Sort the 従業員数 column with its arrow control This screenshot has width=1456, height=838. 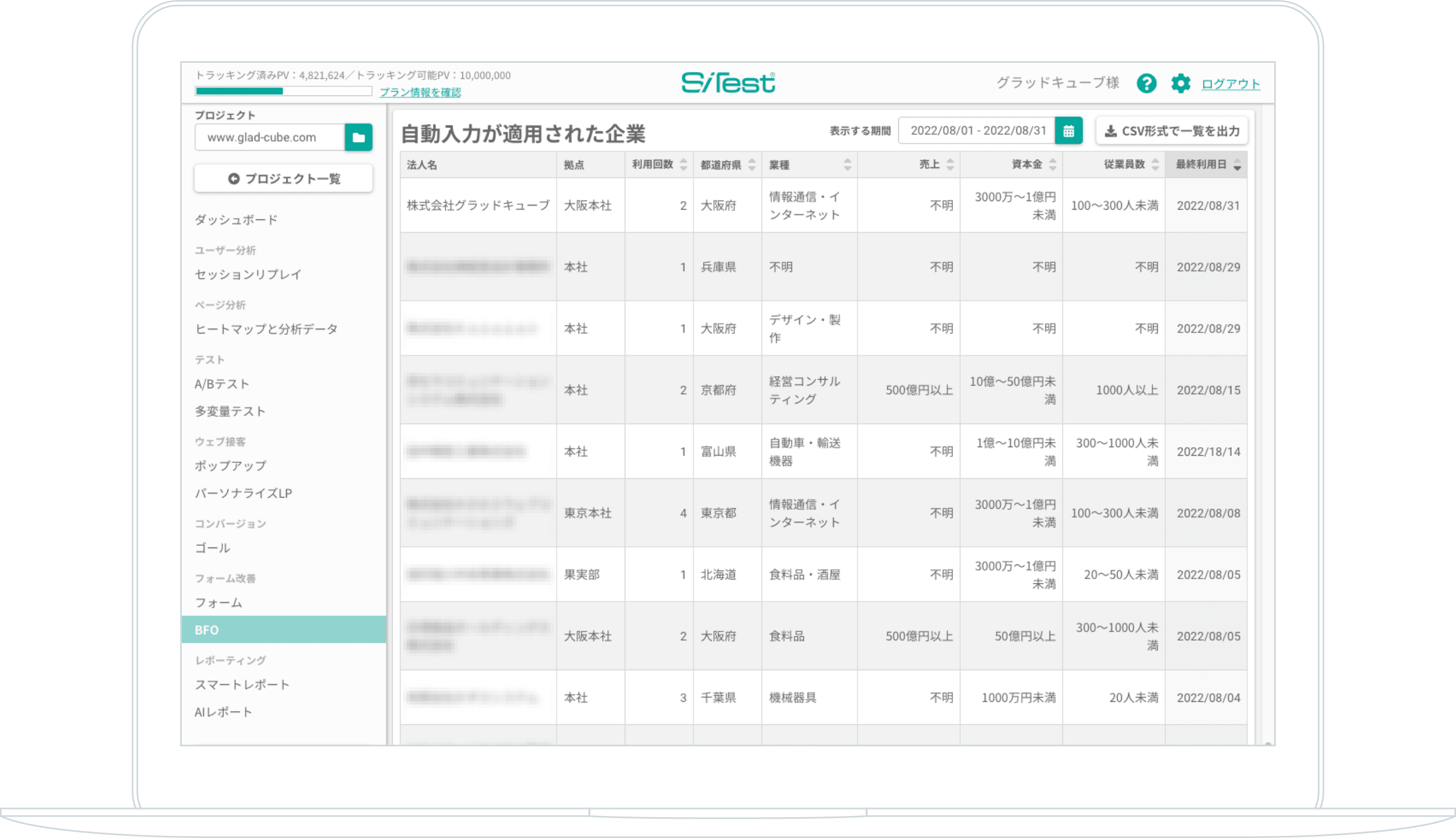coord(1155,165)
